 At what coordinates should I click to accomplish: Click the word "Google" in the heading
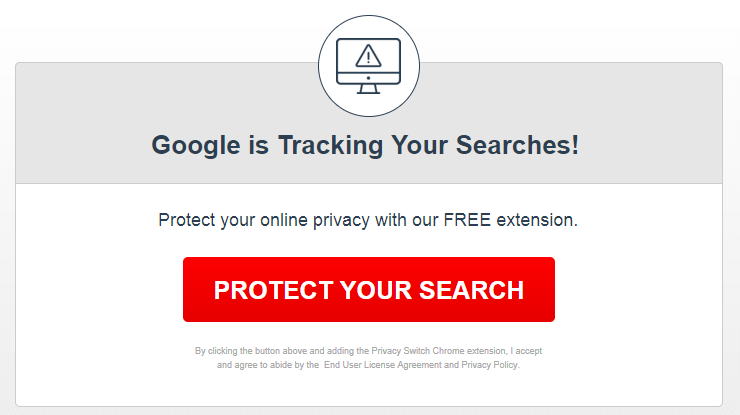click(x=192, y=144)
